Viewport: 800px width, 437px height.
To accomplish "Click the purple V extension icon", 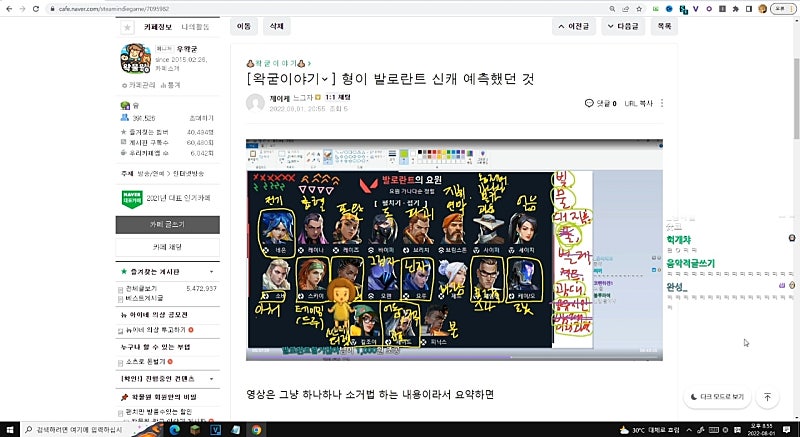I will pyautogui.click(x=695, y=9).
